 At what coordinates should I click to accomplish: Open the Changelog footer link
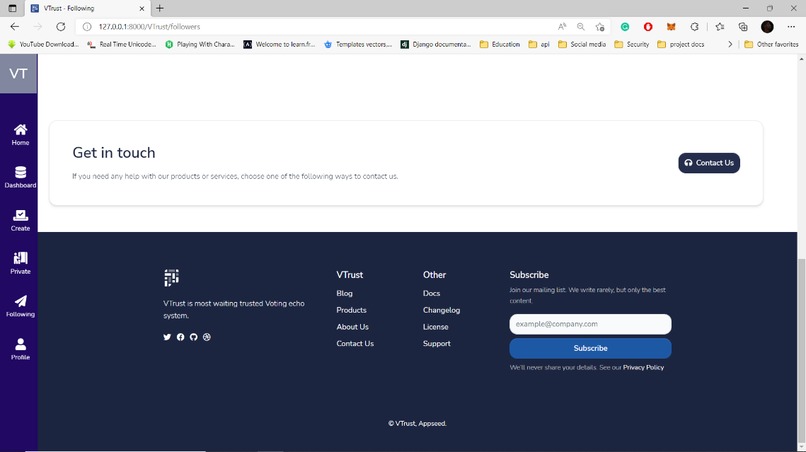tap(441, 310)
